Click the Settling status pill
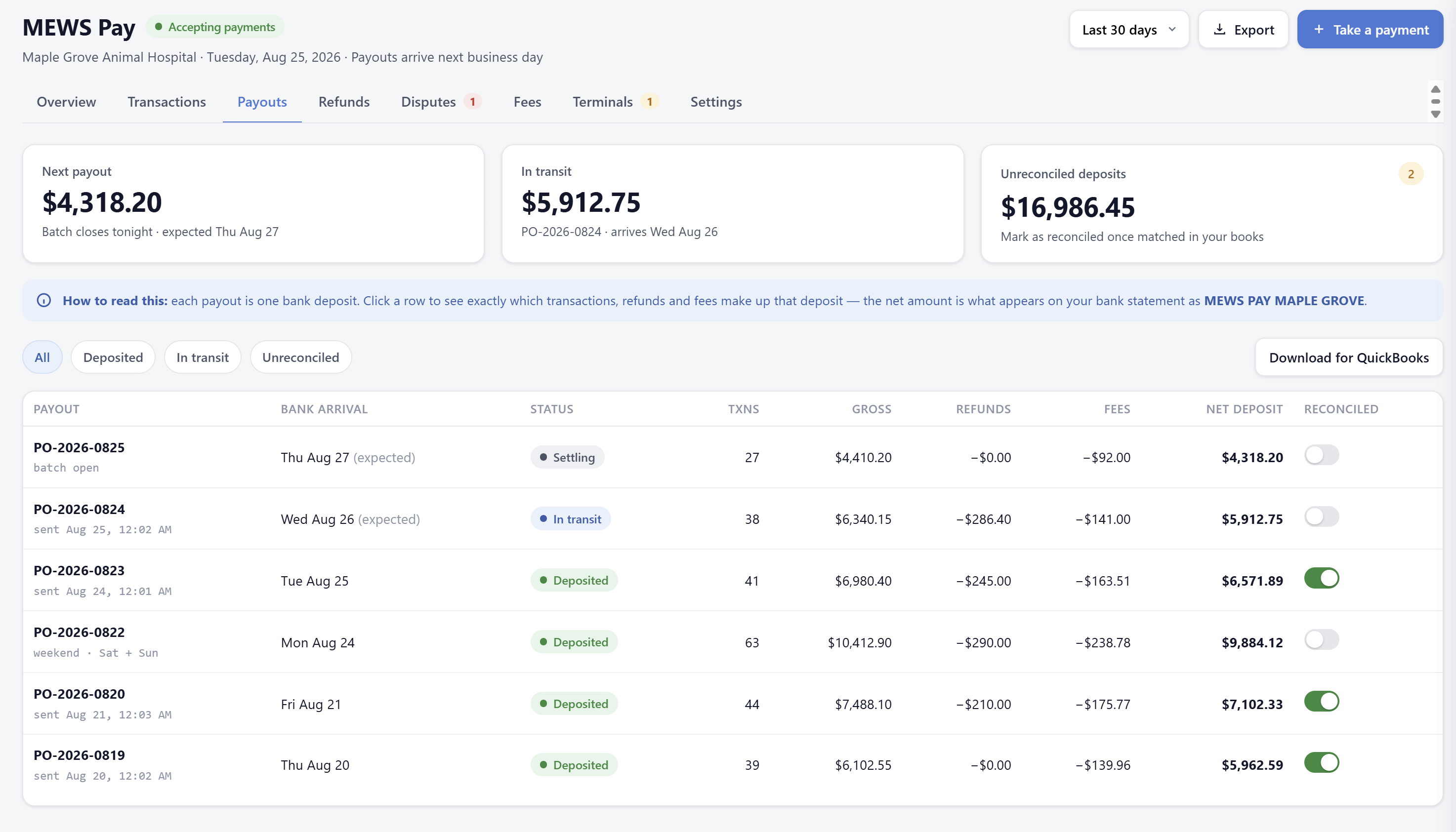Image resolution: width=1456 pixels, height=832 pixels. (x=567, y=457)
